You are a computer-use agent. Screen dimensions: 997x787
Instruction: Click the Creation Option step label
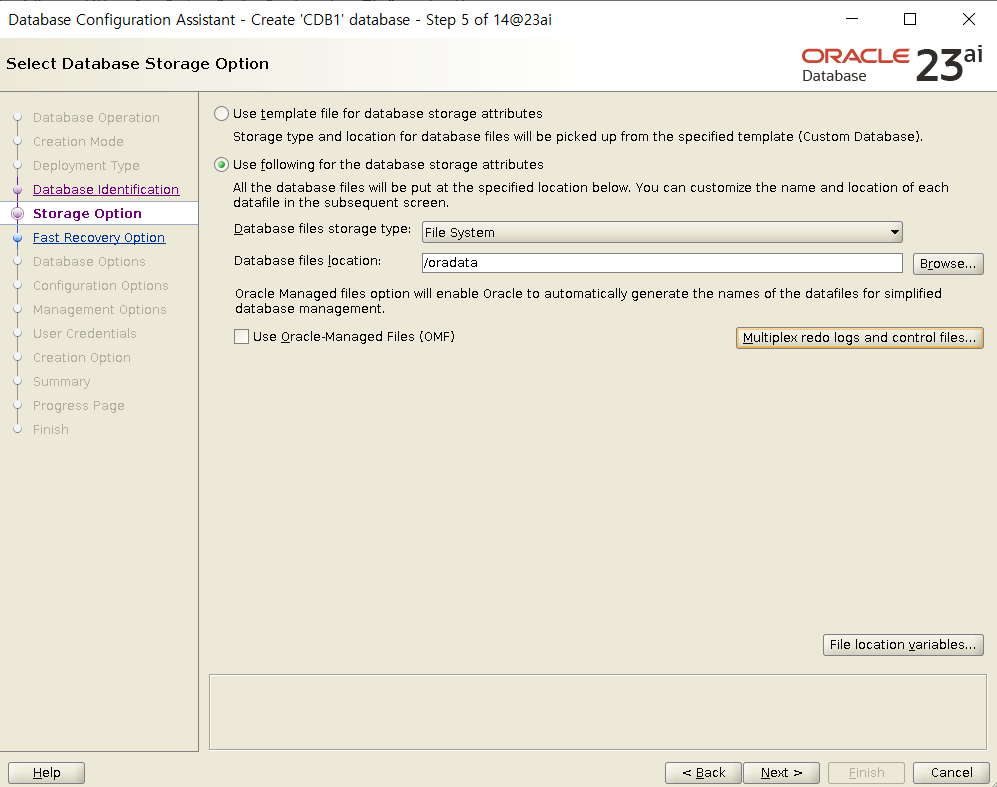[x=81, y=358]
